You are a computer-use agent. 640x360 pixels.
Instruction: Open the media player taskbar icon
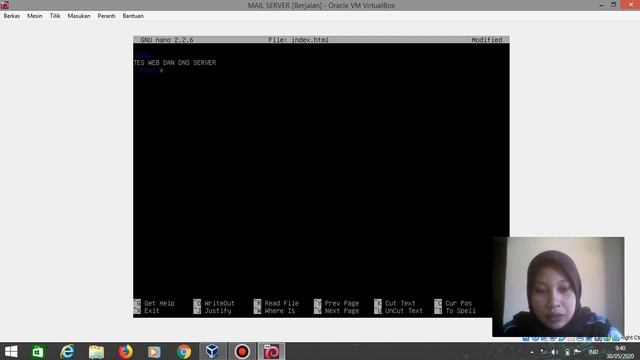click(x=154, y=351)
